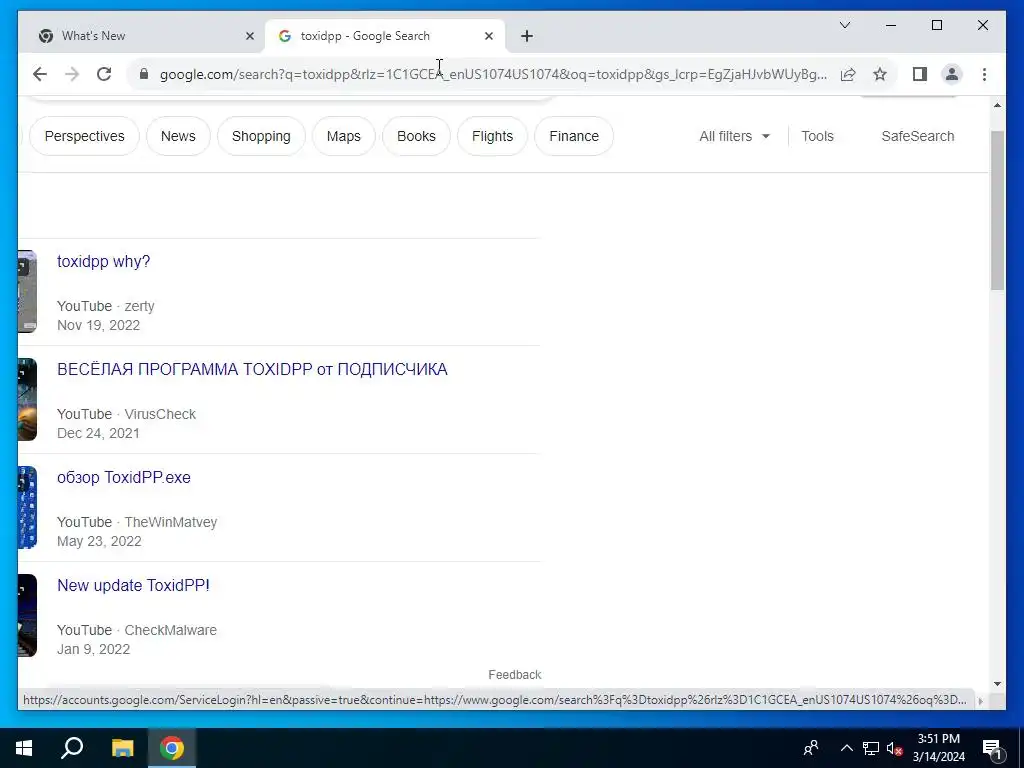Open a new tab with the plus button
This screenshot has height=768, width=1024.
coord(526,36)
